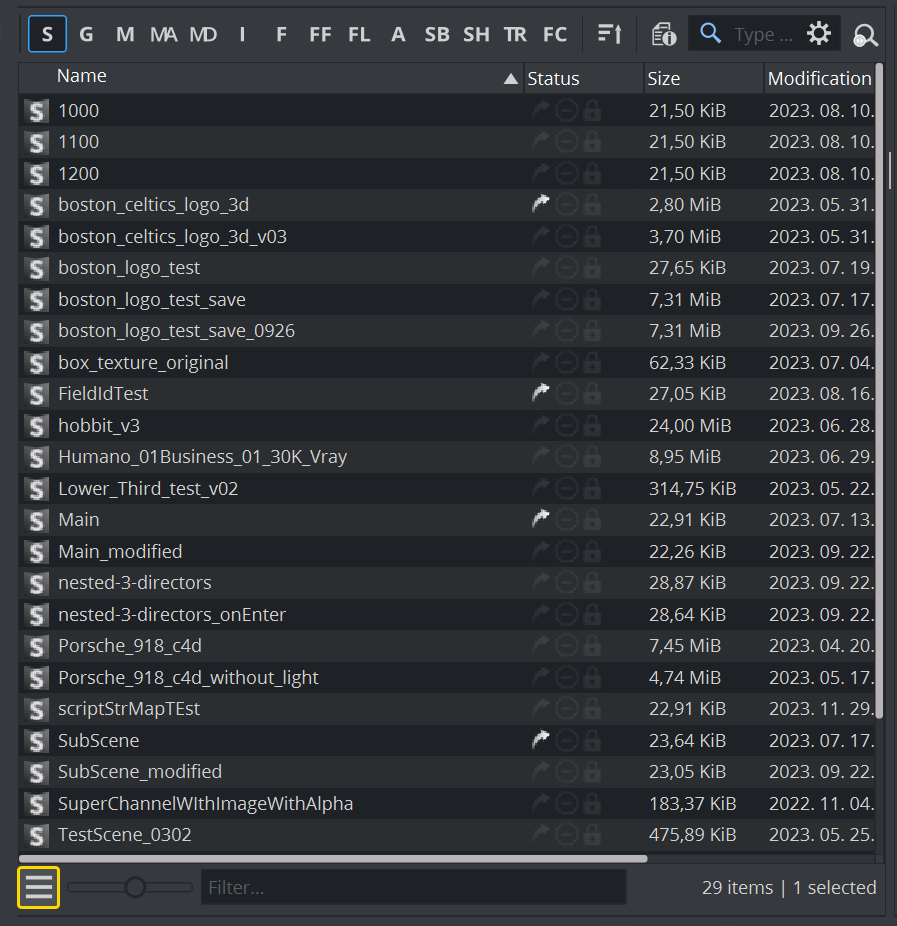Click the checkout circle icon for SubScene
This screenshot has width=897, height=926.
[567, 741]
